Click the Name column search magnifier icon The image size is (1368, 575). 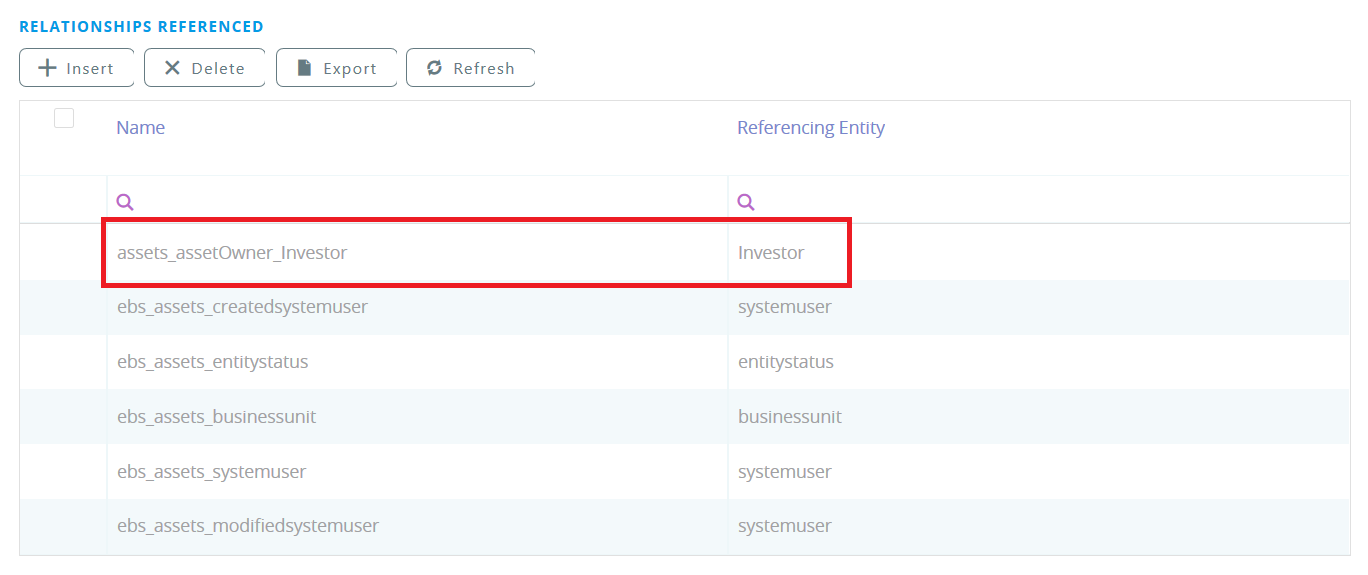pos(125,201)
